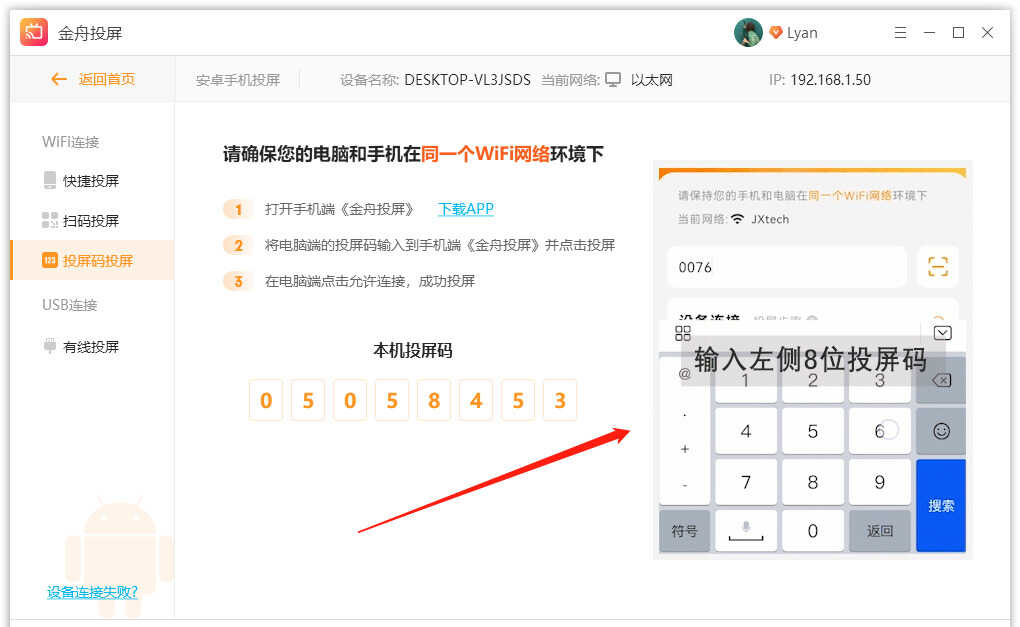
Task: Open the hamburger menu in title bar
Action: coord(900,33)
